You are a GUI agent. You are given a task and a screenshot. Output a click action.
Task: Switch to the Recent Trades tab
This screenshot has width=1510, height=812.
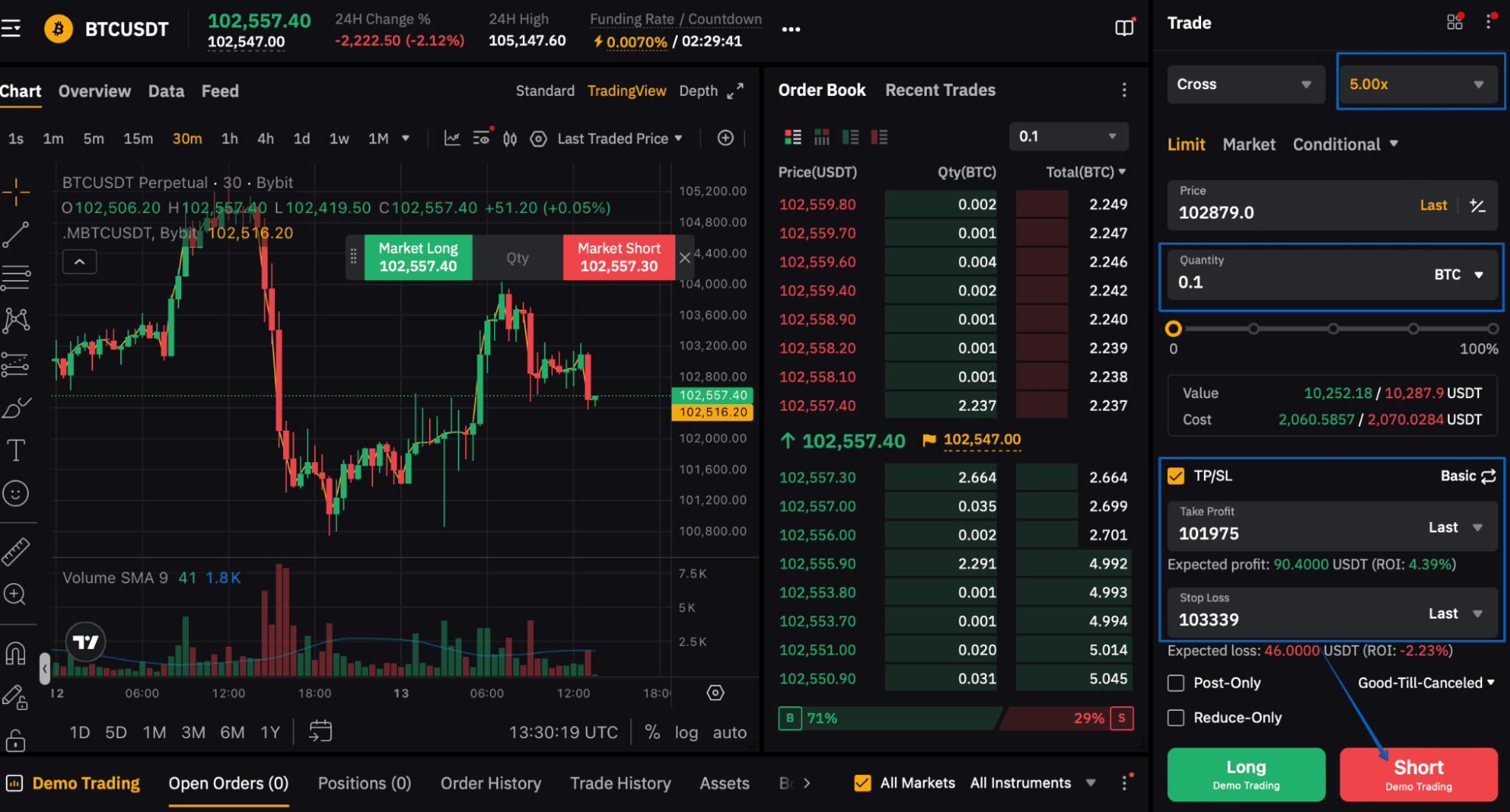point(940,90)
